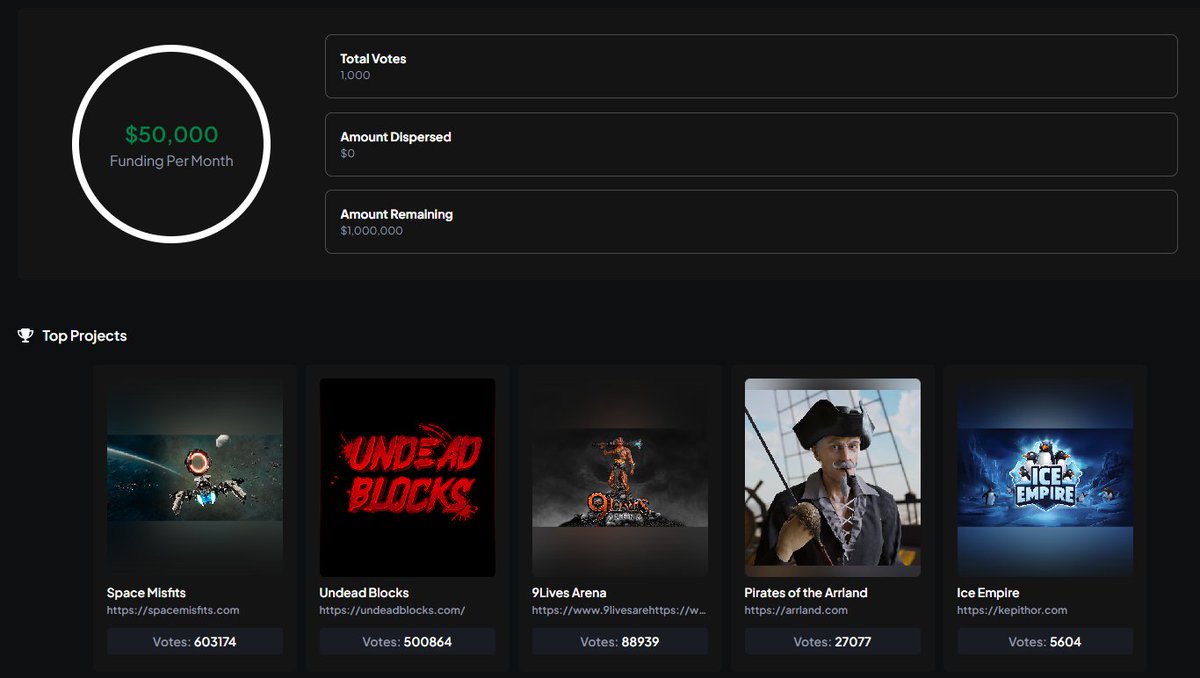Click the Total Votes stat box
The width and height of the screenshot is (1200, 678).
[x=751, y=66]
